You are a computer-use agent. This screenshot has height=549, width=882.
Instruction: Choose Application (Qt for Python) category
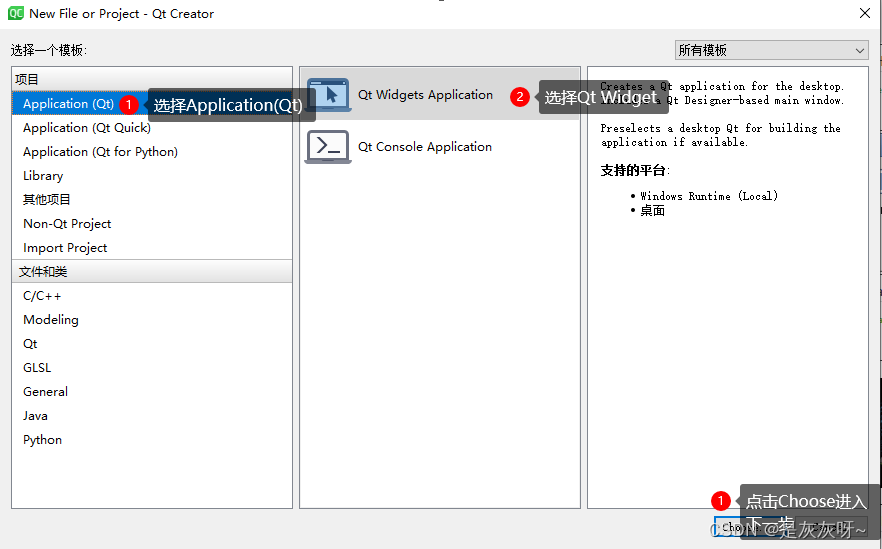pyautogui.click(x=100, y=152)
